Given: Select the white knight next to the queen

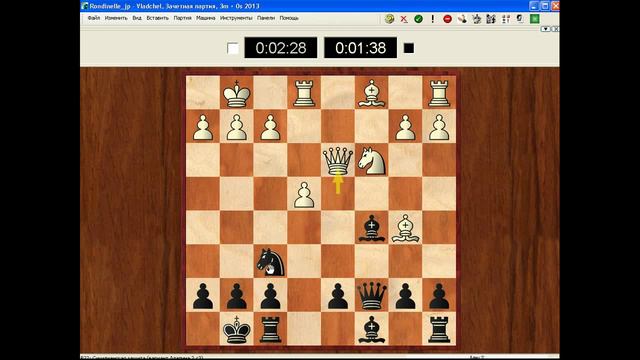Looking at the screenshot, I should pos(371,160).
